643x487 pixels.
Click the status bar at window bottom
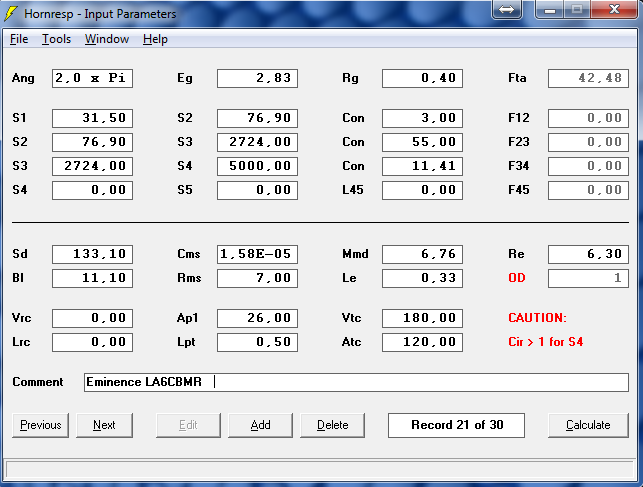click(320, 469)
